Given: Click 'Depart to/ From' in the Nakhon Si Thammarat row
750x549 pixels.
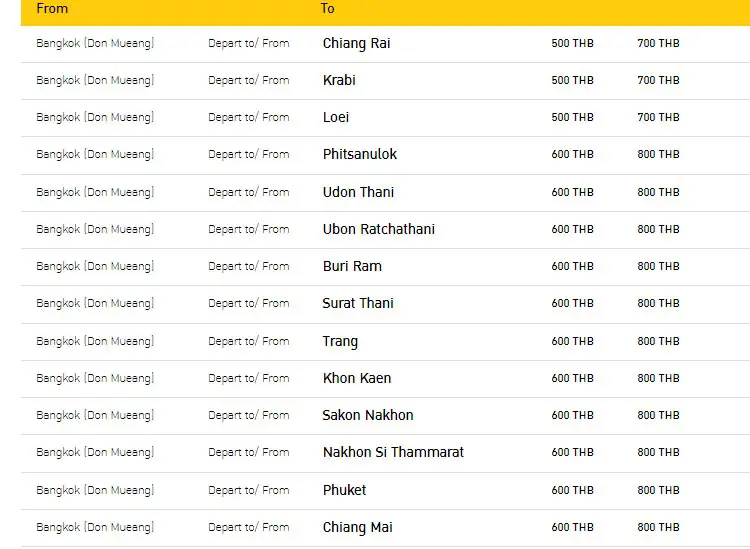Looking at the screenshot, I should (249, 452).
